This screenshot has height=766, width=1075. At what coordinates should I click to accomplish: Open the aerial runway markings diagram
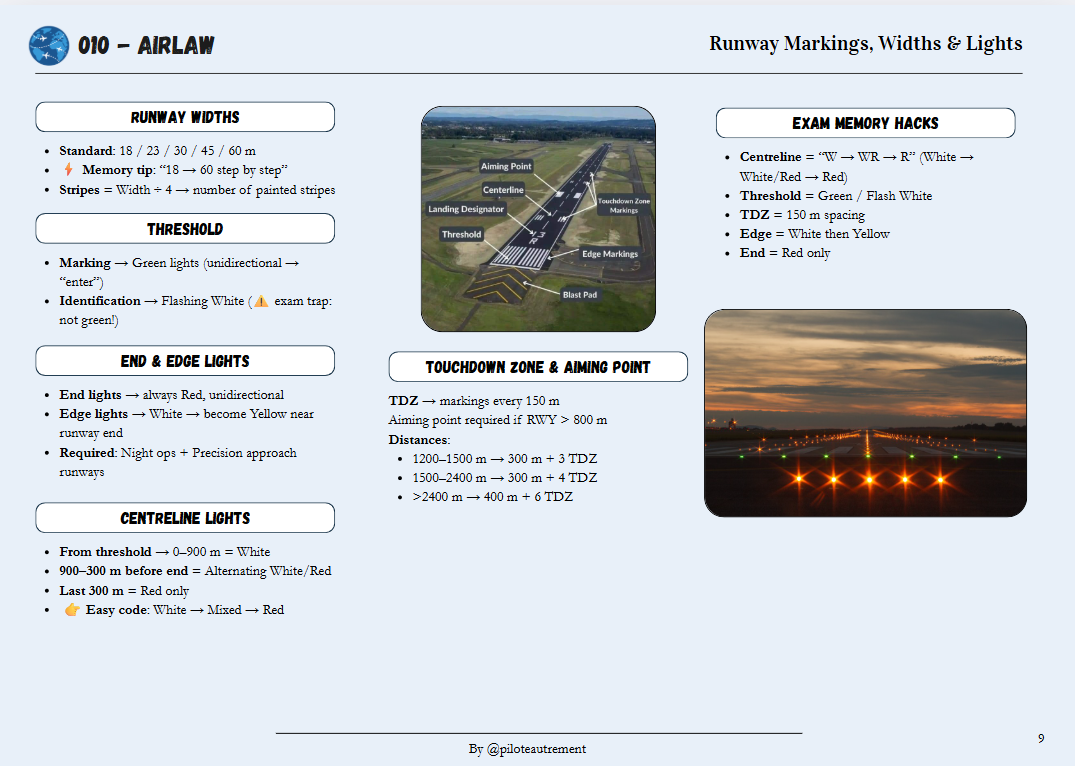[538, 218]
